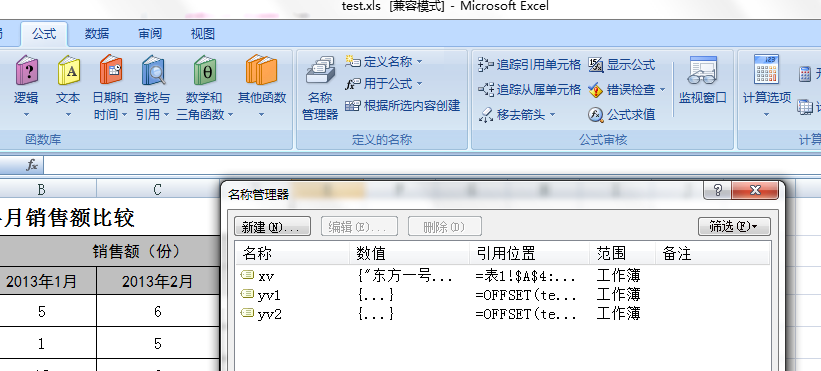Switch to the Review (审阅) tab
Viewport: 821px width, 371px height.
coord(150,34)
